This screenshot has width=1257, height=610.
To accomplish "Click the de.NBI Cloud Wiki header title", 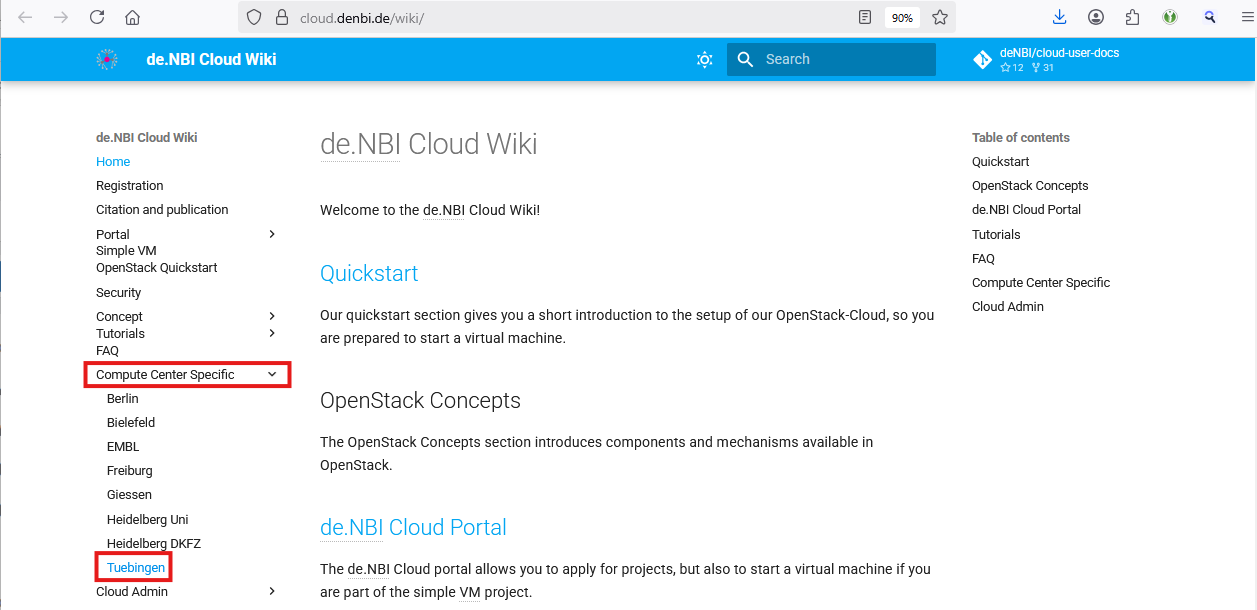I will click(211, 60).
